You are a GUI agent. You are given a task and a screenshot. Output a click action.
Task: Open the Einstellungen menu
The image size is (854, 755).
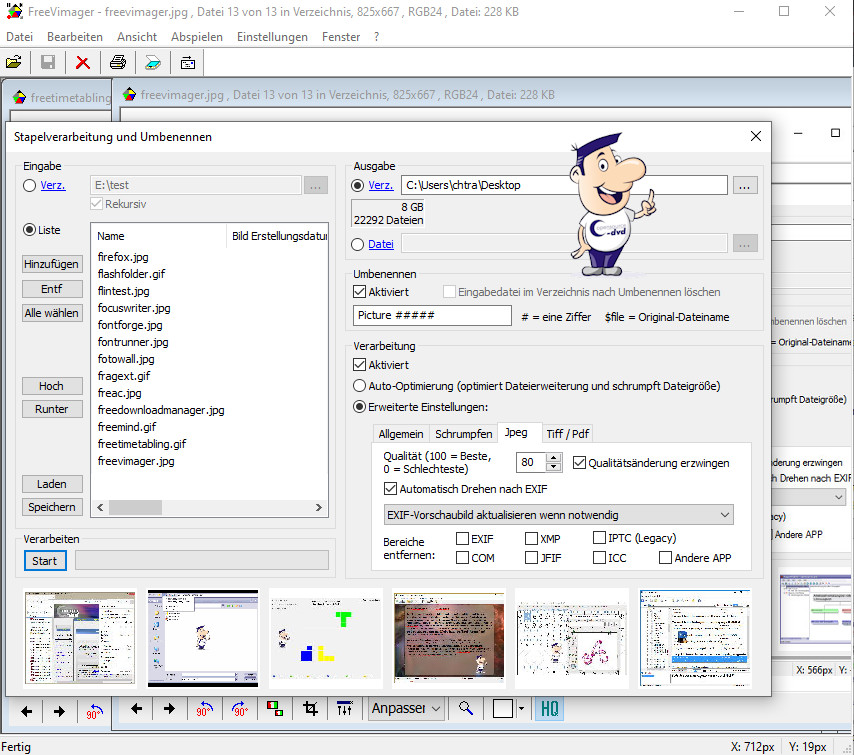pos(272,37)
